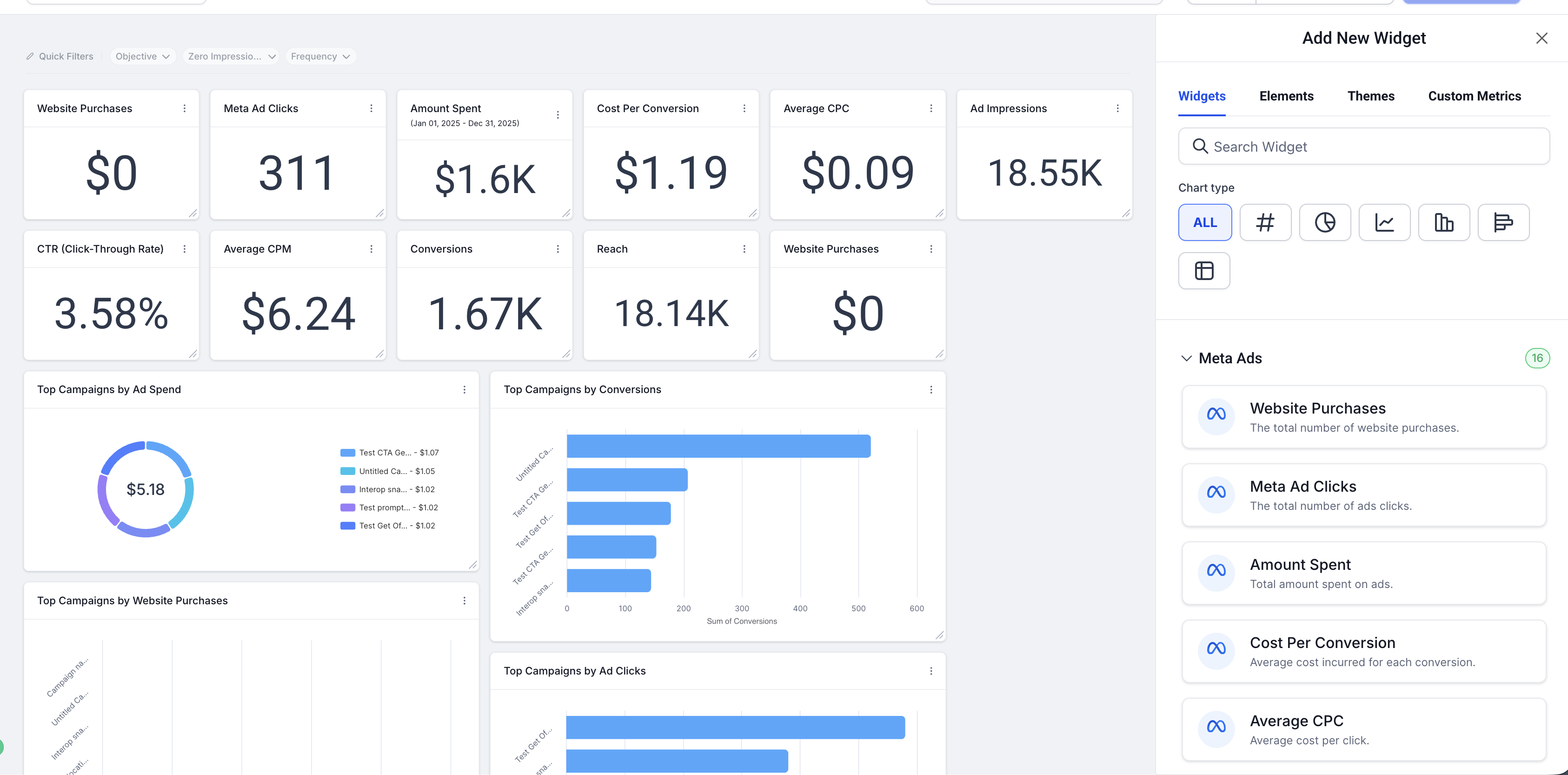The height and width of the screenshot is (775, 1568).
Task: Add the Cost Per Conversion widget
Action: tap(1363, 651)
